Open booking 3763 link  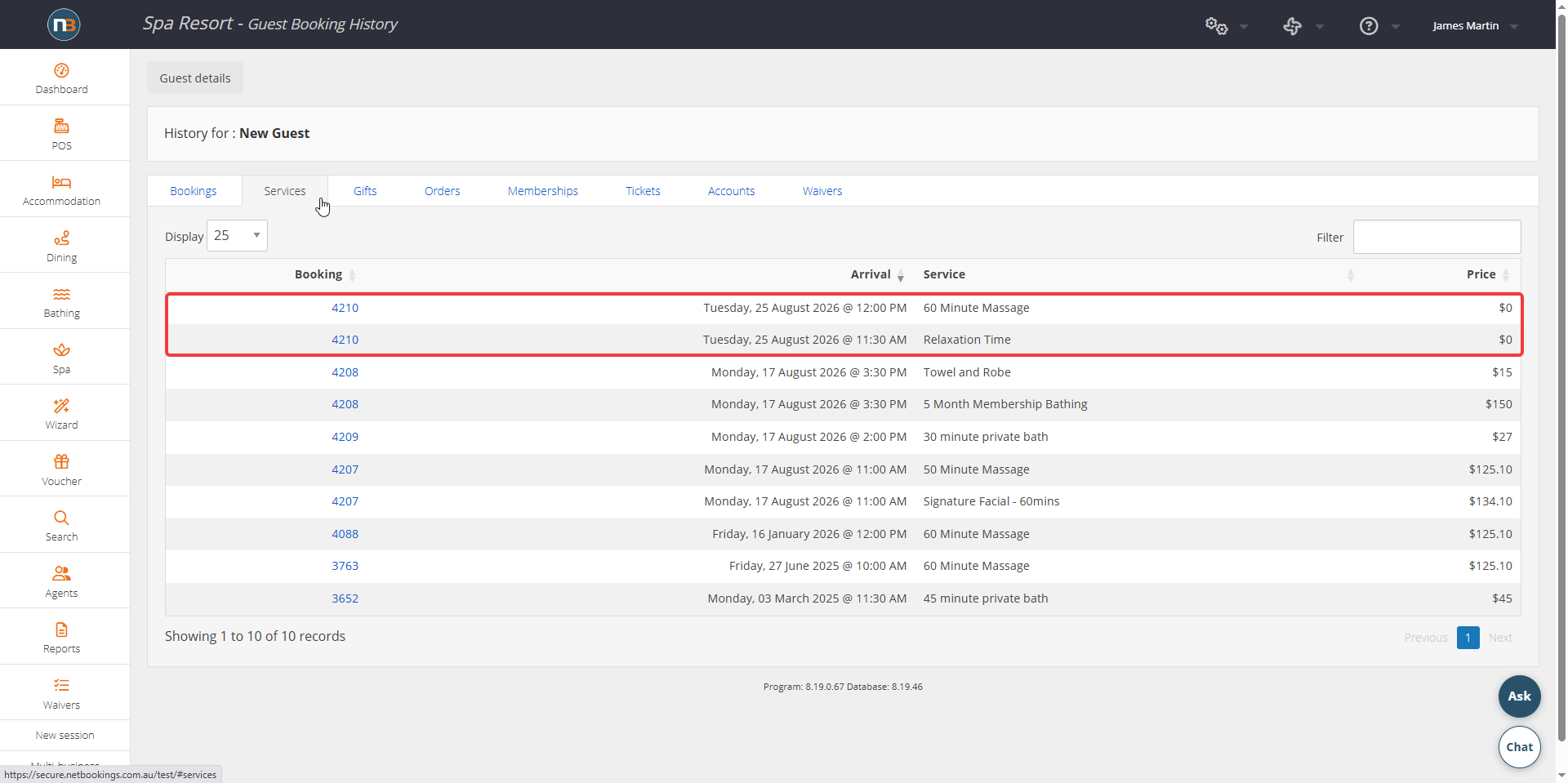coord(345,566)
